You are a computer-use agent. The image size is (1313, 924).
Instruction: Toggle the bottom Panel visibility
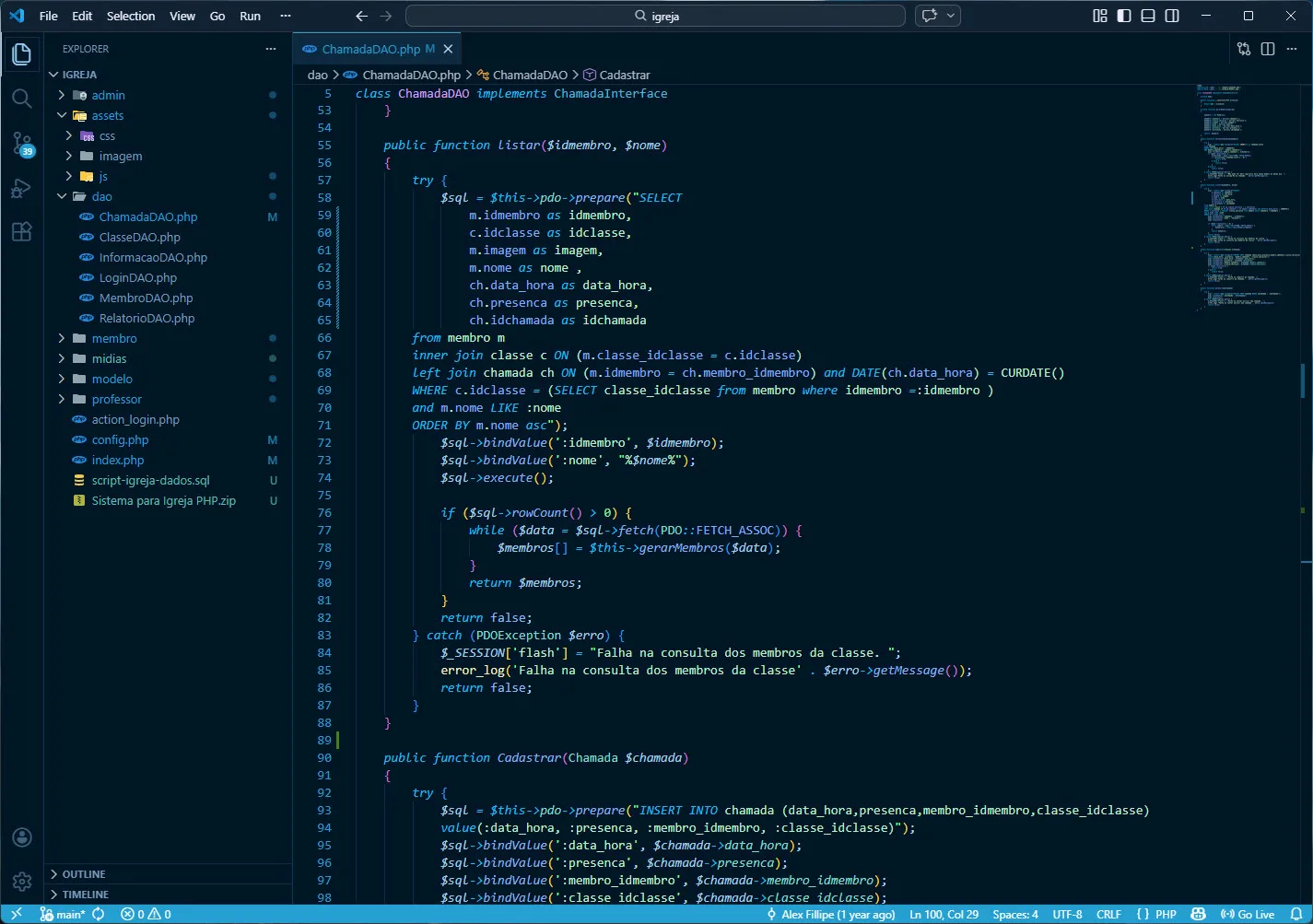pos(1148,16)
